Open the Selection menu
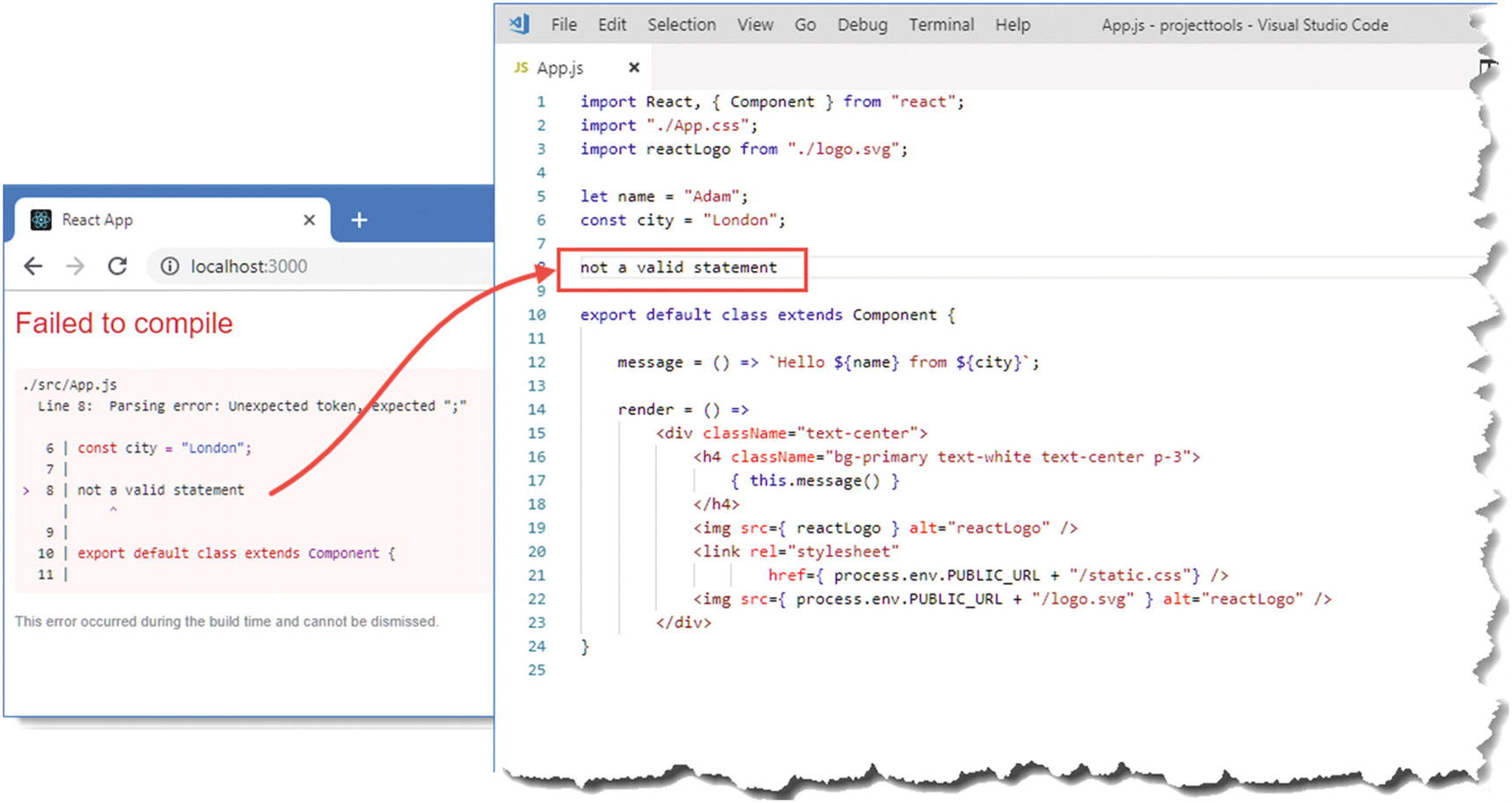The image size is (1512, 803). pos(682,25)
